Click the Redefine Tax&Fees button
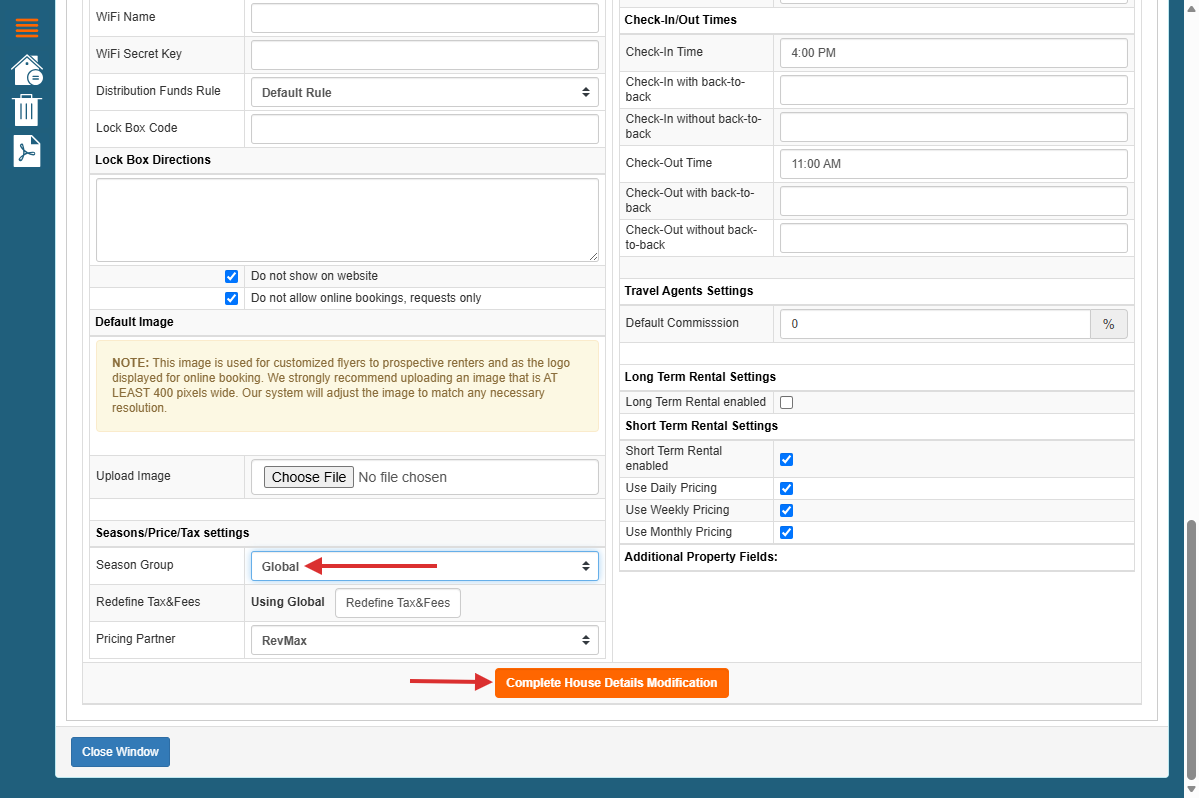 point(398,602)
